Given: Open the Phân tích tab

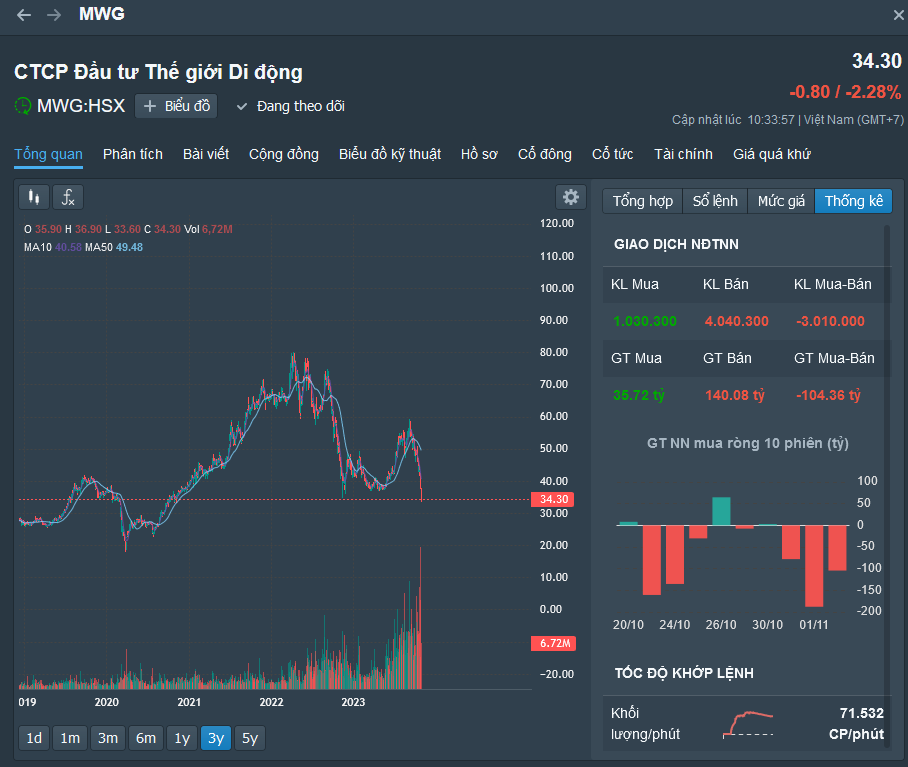Looking at the screenshot, I should point(133,154).
